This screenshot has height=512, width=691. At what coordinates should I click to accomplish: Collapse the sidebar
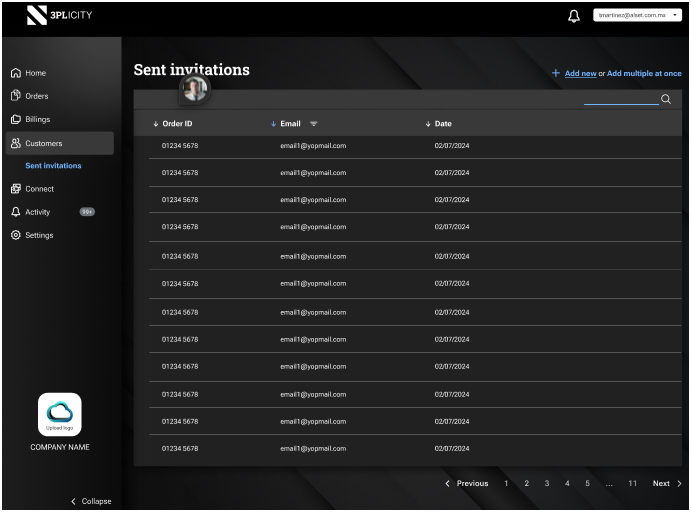[91, 501]
